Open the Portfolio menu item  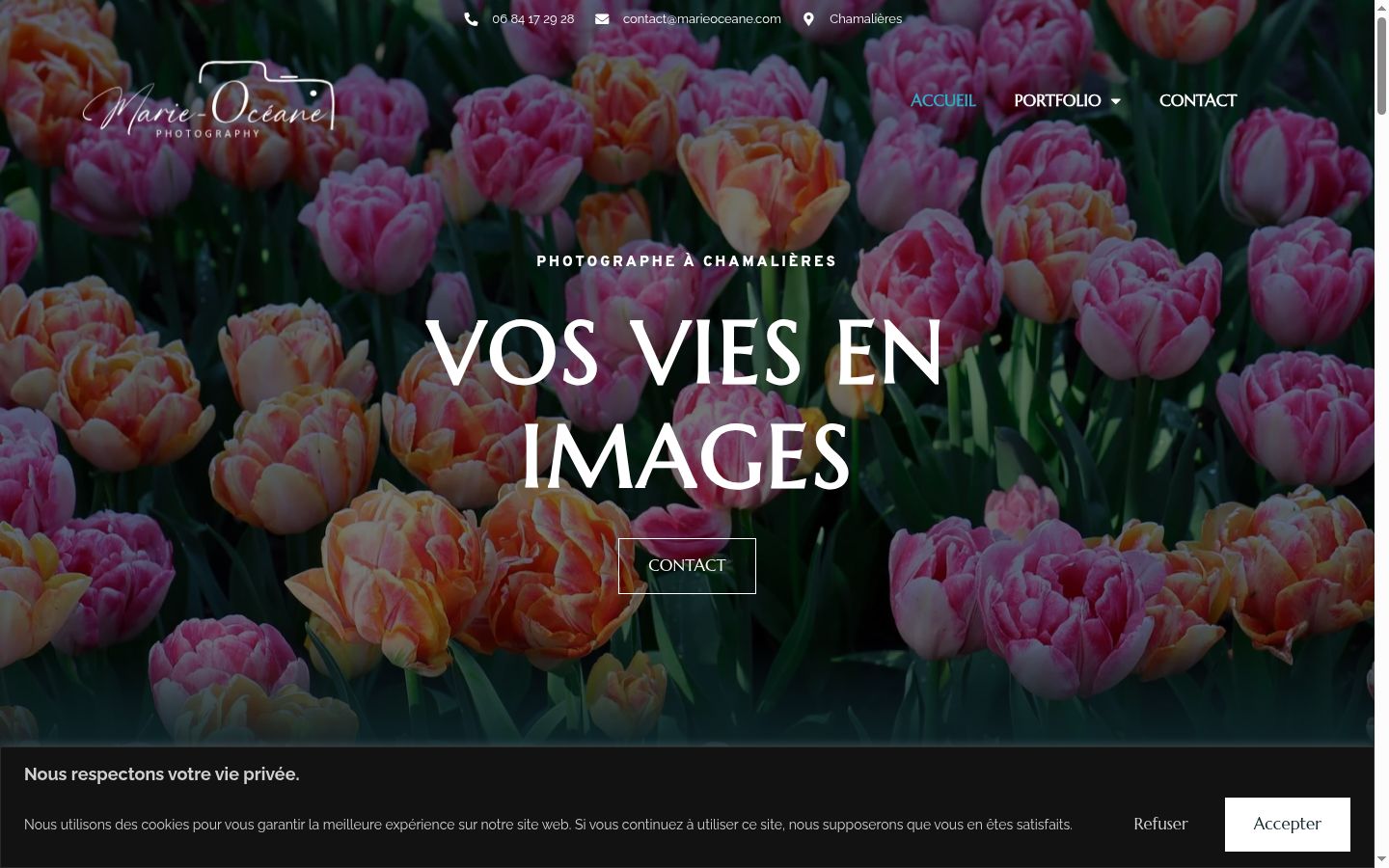click(x=1057, y=100)
